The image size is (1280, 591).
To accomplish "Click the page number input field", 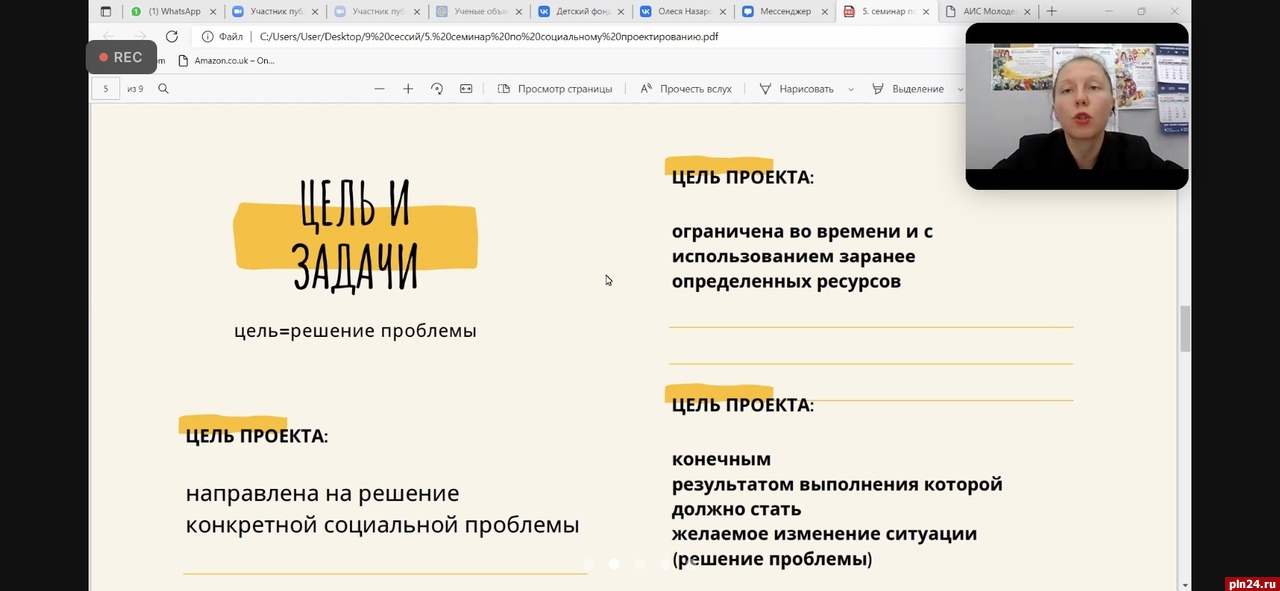I will coord(106,89).
